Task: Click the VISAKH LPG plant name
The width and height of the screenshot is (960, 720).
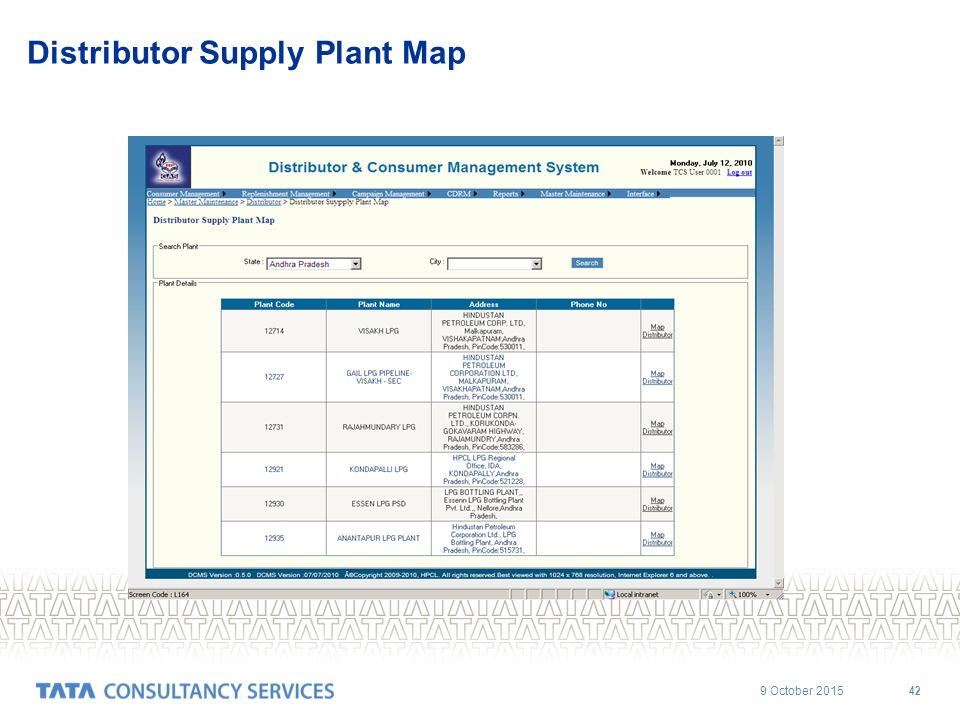Action: [378, 331]
